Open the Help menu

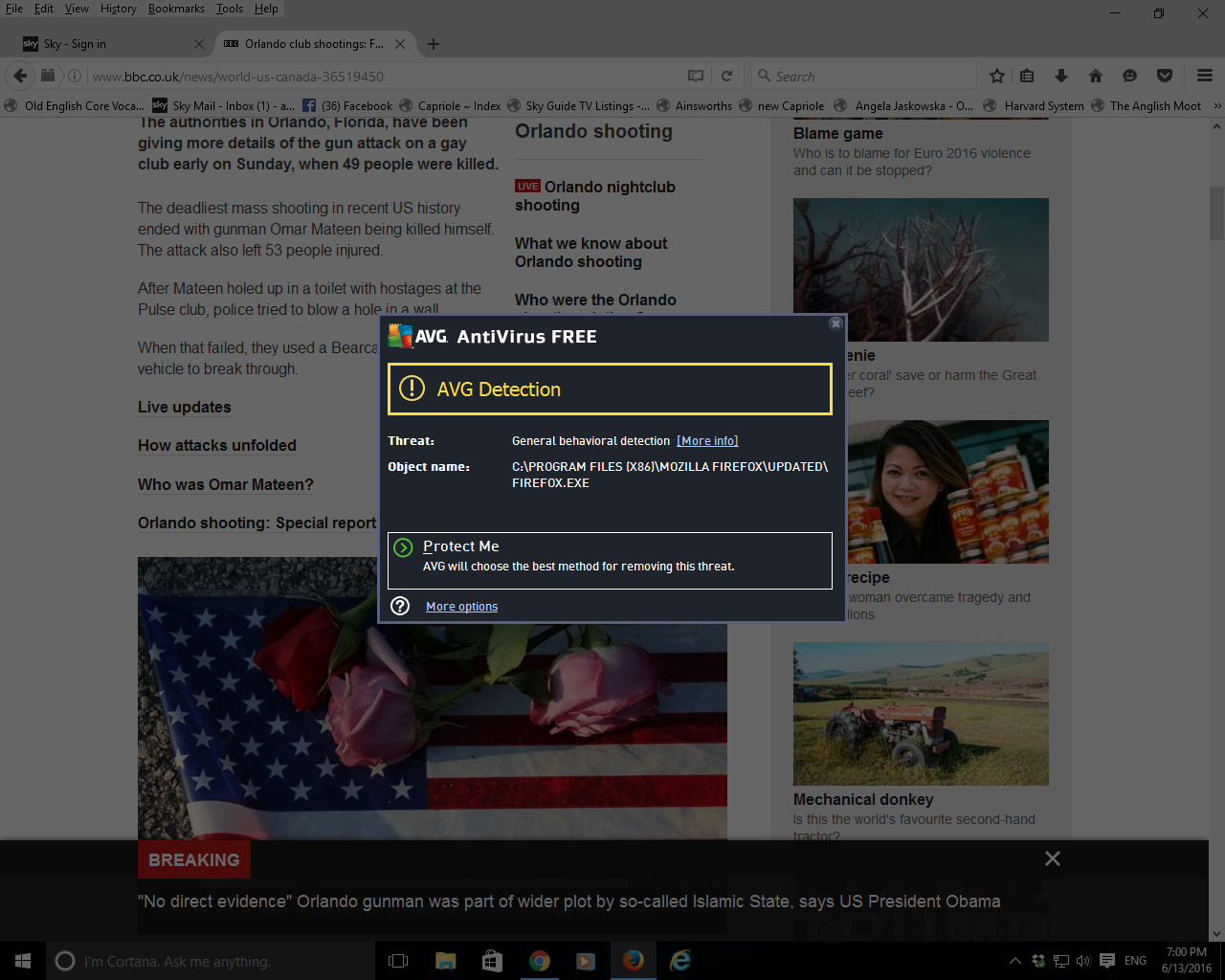point(266,9)
